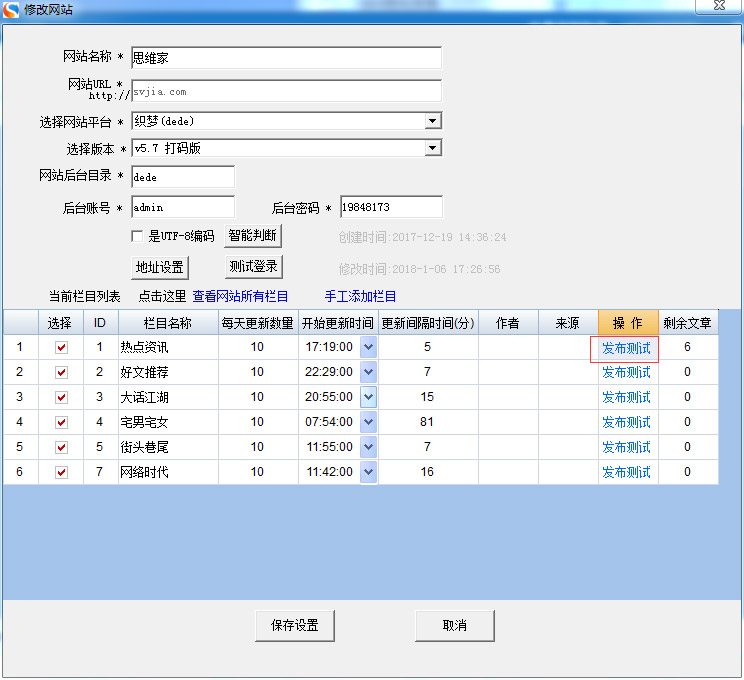The image size is (744, 680).
Task: Expand time dropdown for 20:55:00
Action: click(x=368, y=397)
